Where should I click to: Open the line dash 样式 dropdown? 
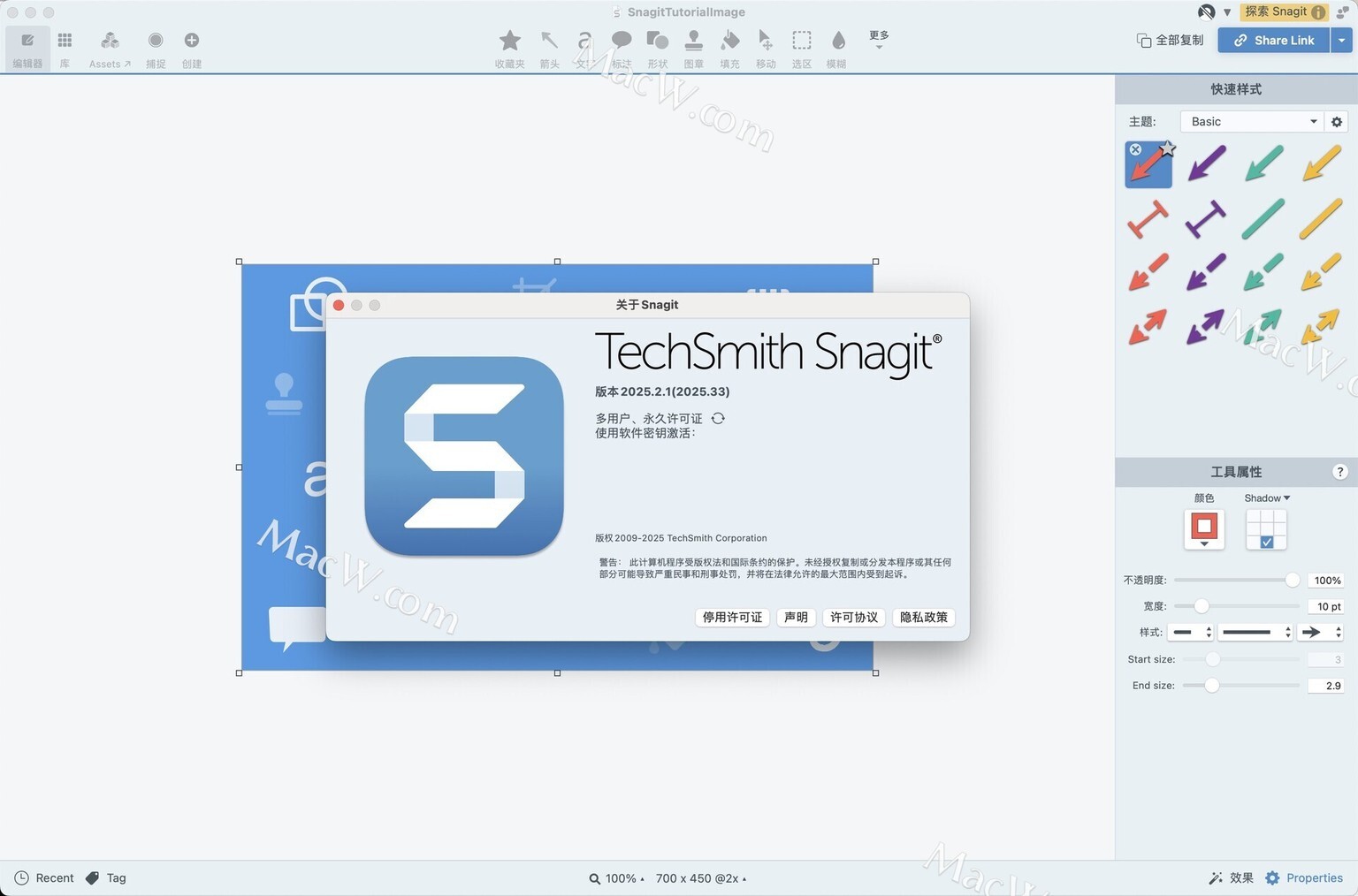pos(1190,632)
